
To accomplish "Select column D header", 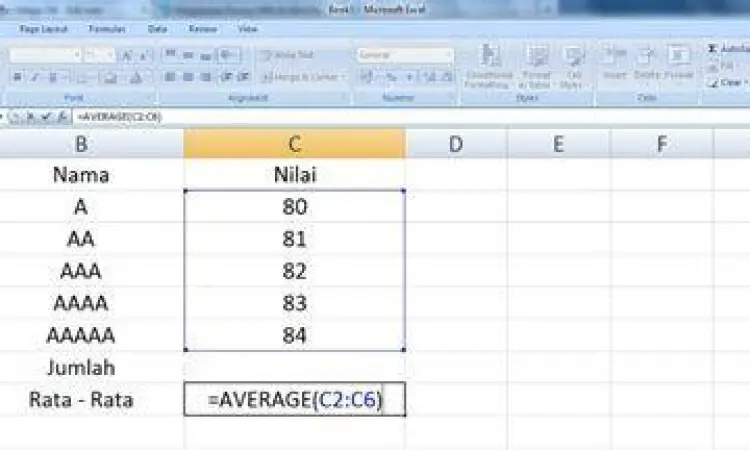I will point(456,145).
